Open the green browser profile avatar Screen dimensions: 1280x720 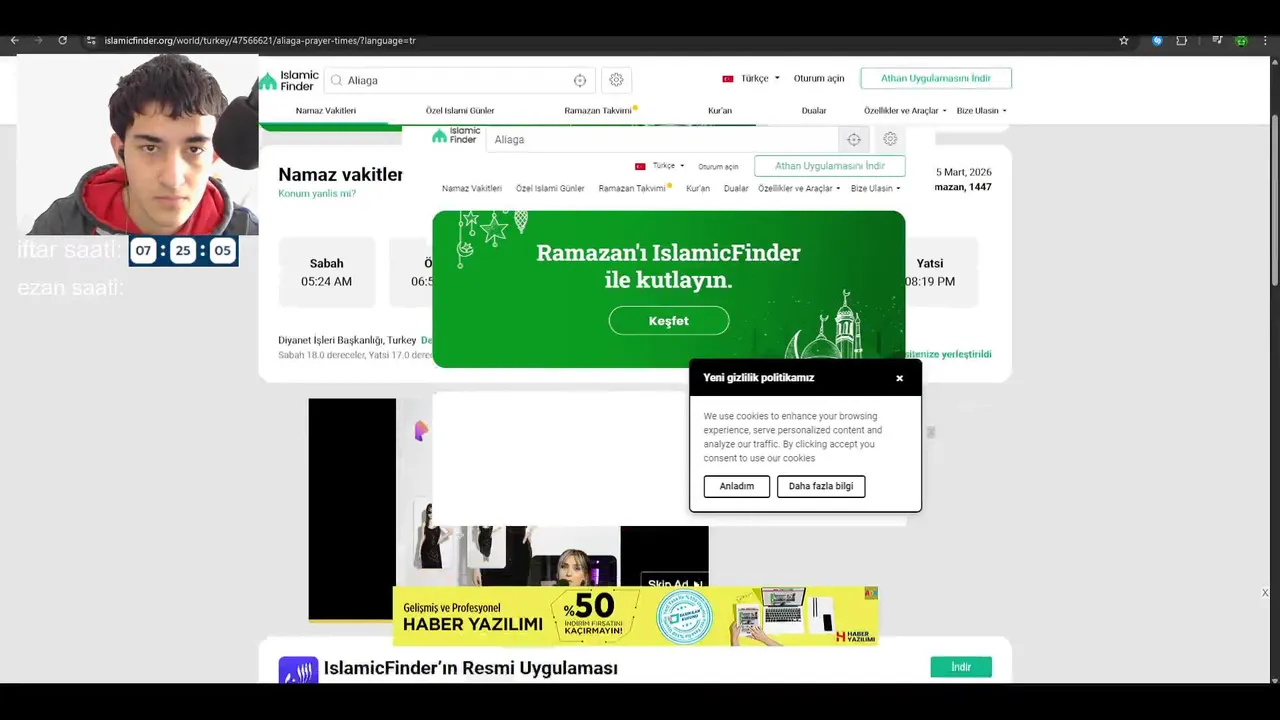click(x=1241, y=40)
